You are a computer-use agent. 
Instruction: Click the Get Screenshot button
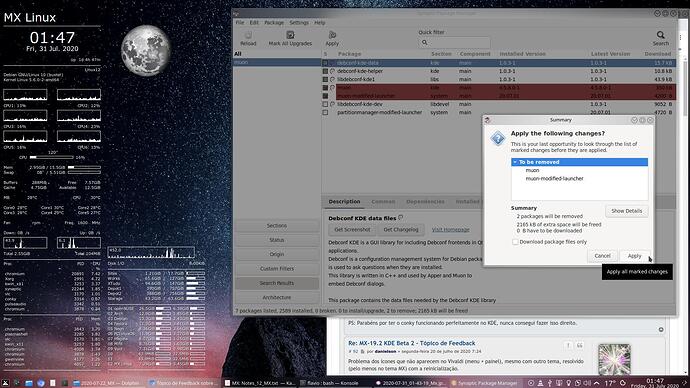pyautogui.click(x=352, y=230)
